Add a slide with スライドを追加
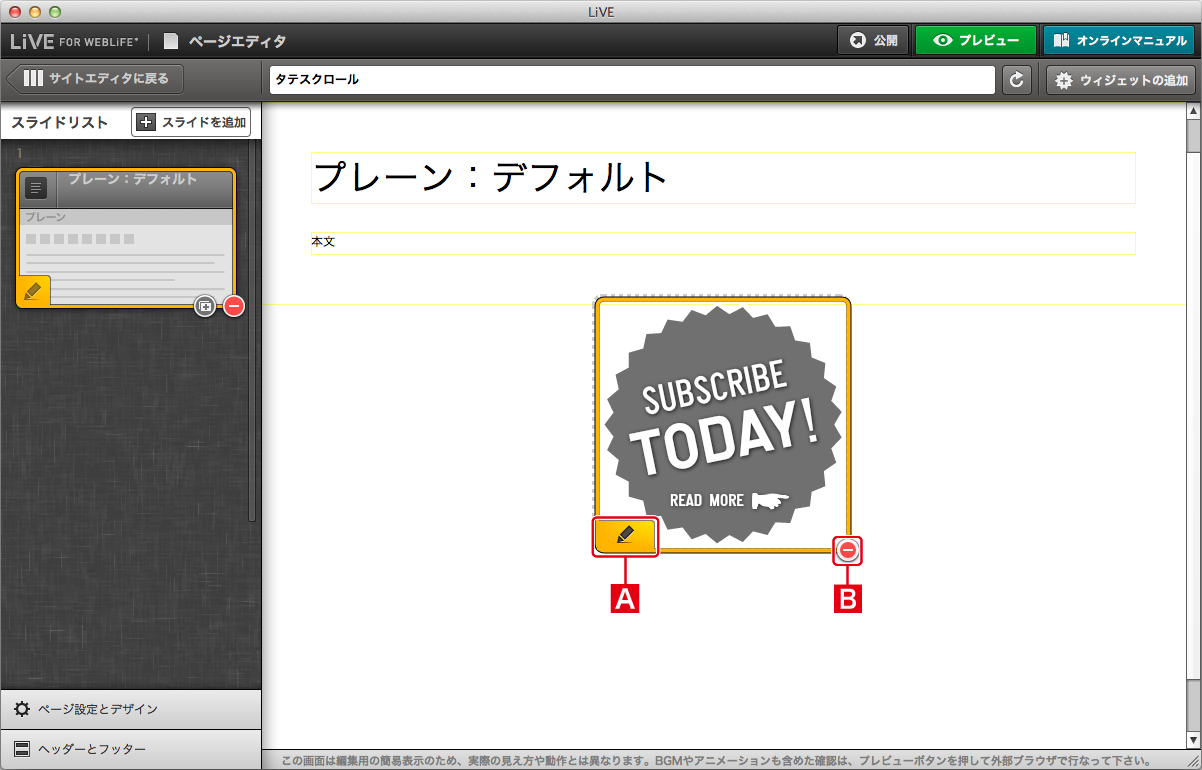The image size is (1202, 770). click(x=191, y=122)
